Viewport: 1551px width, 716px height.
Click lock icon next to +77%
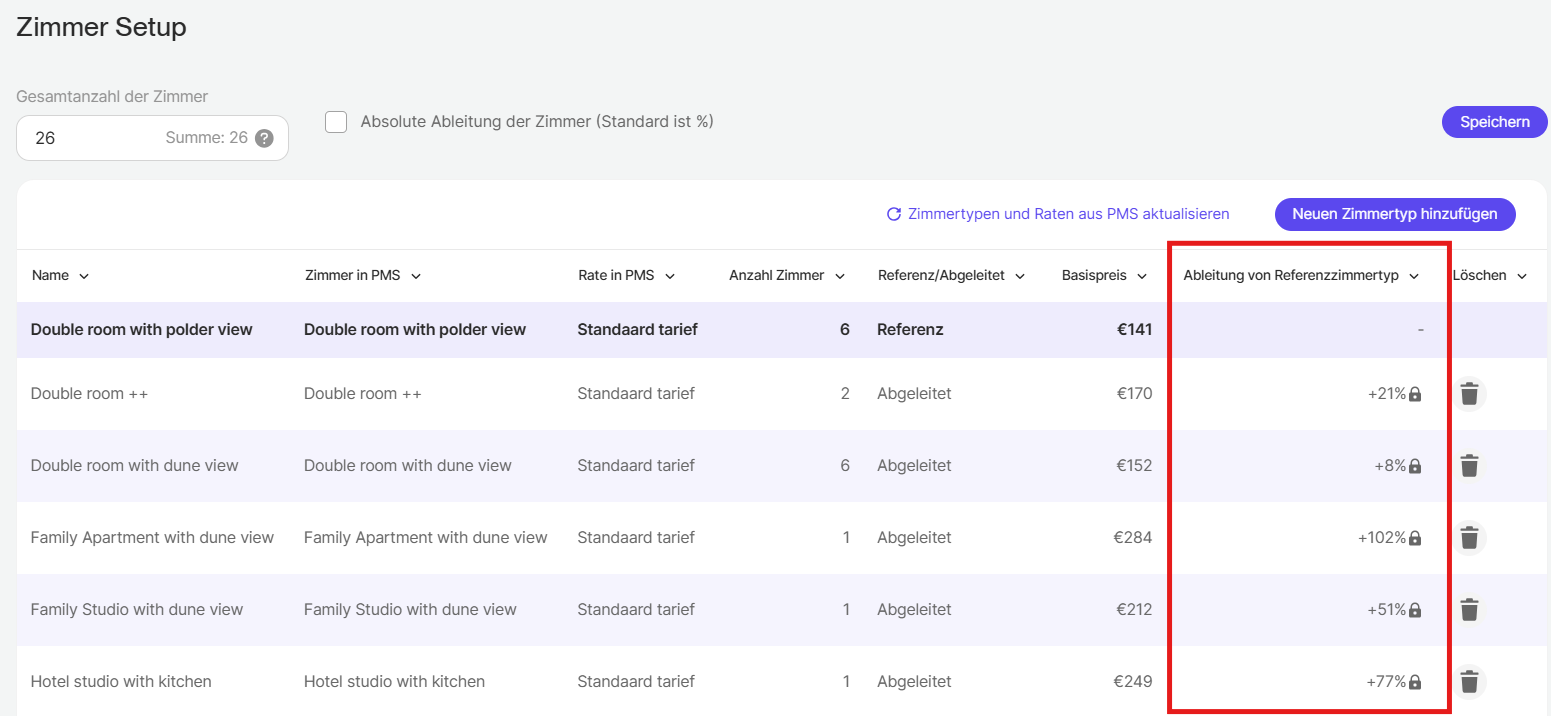(x=1415, y=682)
